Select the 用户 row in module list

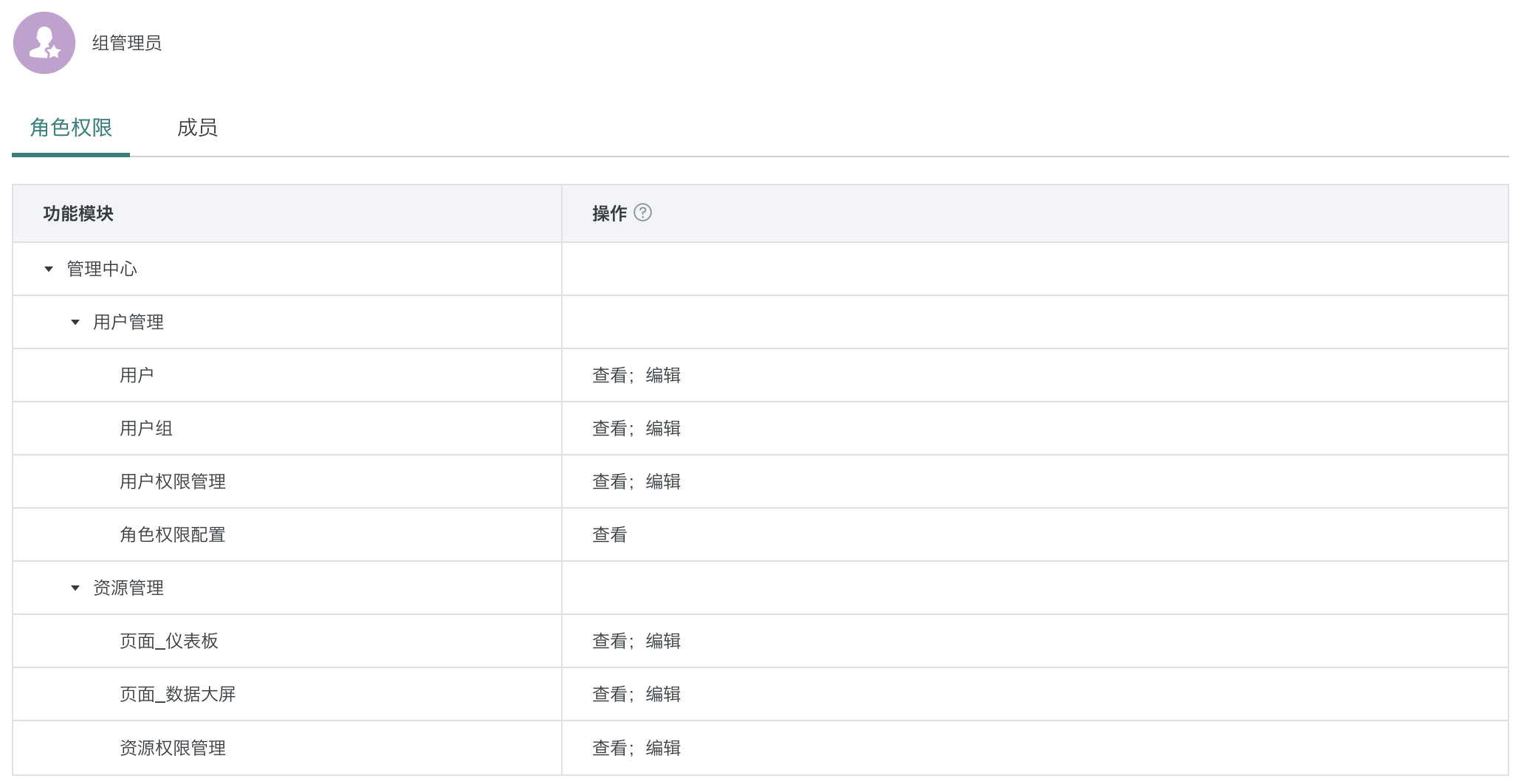click(137, 376)
